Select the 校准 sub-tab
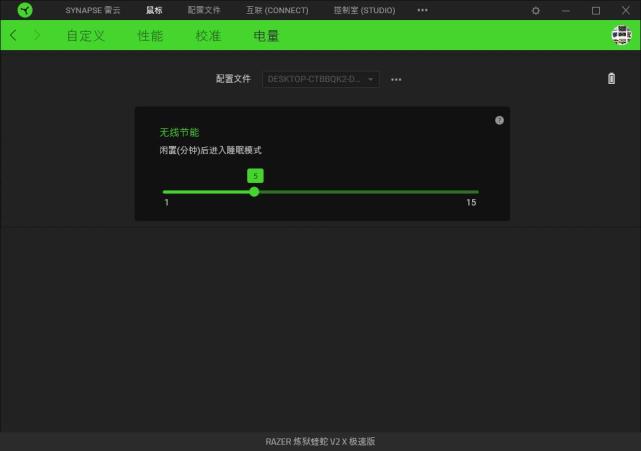The width and height of the screenshot is (641, 451). (x=208, y=36)
